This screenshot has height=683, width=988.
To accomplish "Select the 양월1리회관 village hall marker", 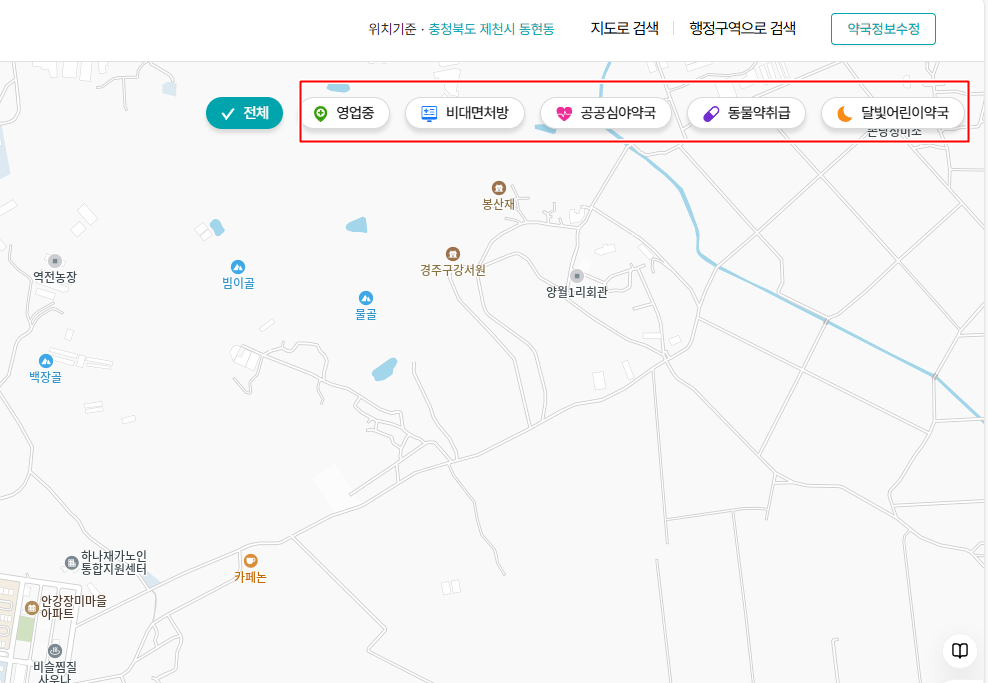I will click(x=577, y=278).
